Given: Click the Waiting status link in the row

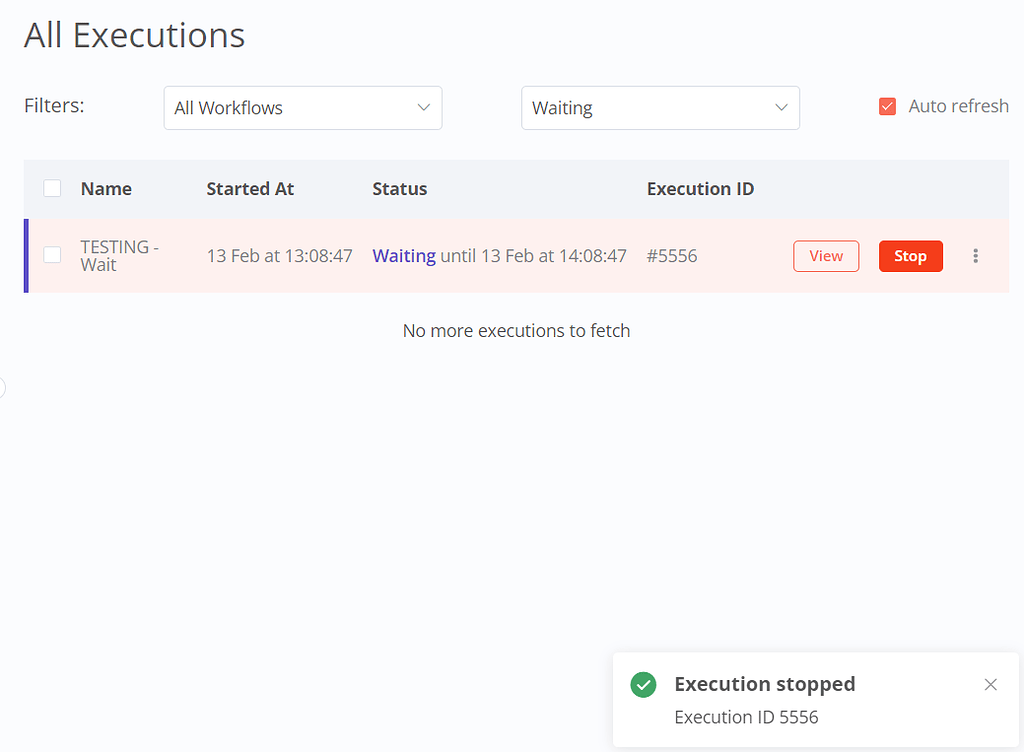Looking at the screenshot, I should click(403, 255).
